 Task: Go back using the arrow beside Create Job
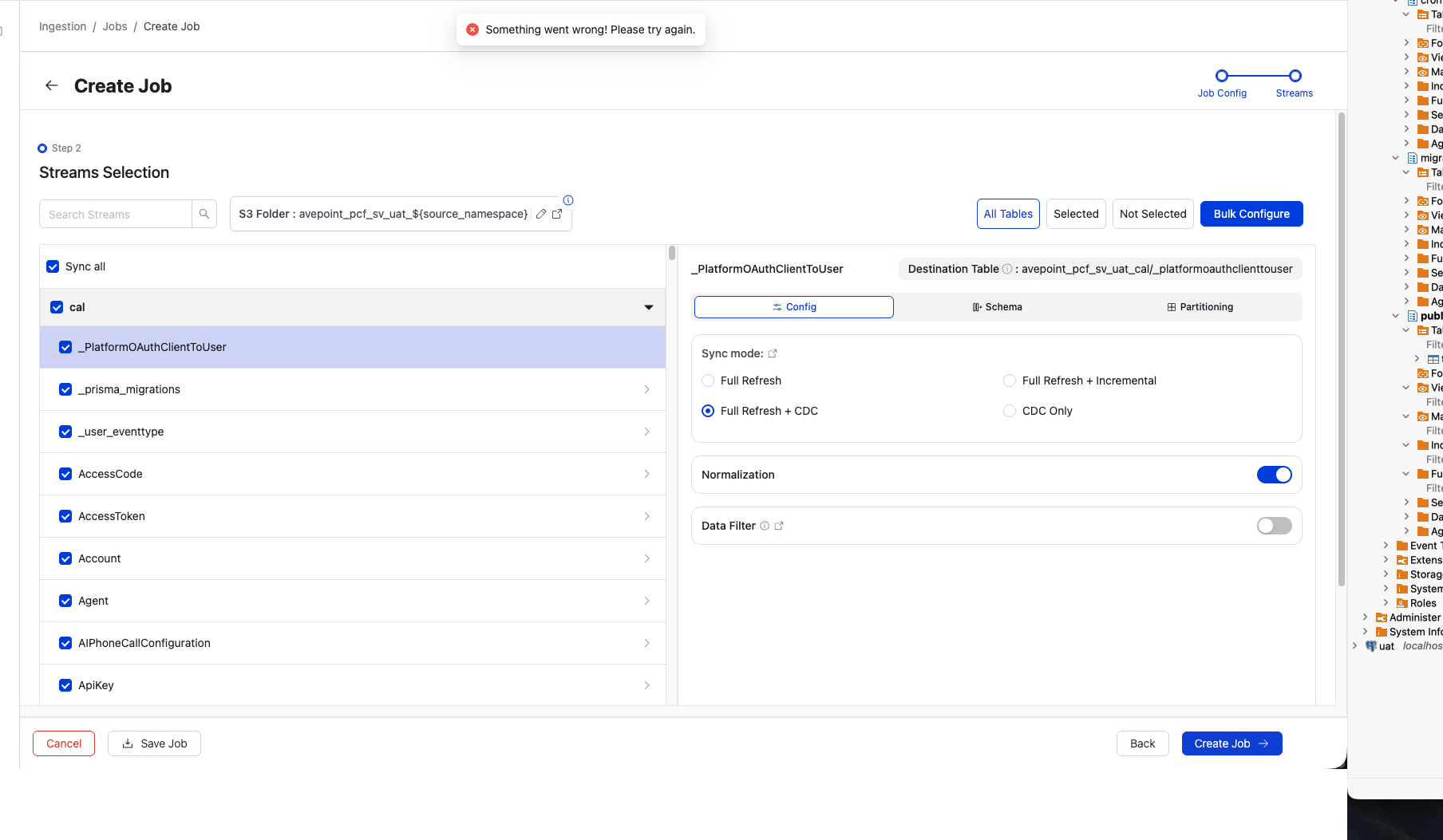point(52,85)
